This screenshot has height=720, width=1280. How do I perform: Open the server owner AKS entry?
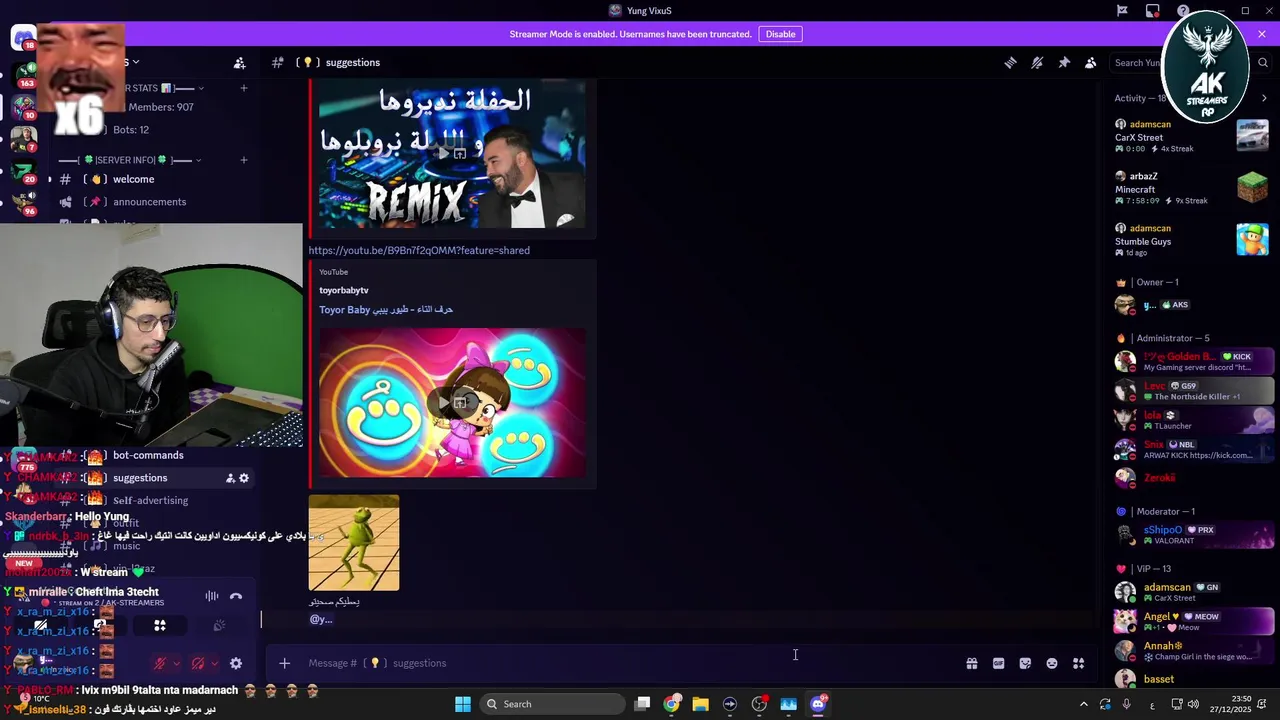(1194, 305)
